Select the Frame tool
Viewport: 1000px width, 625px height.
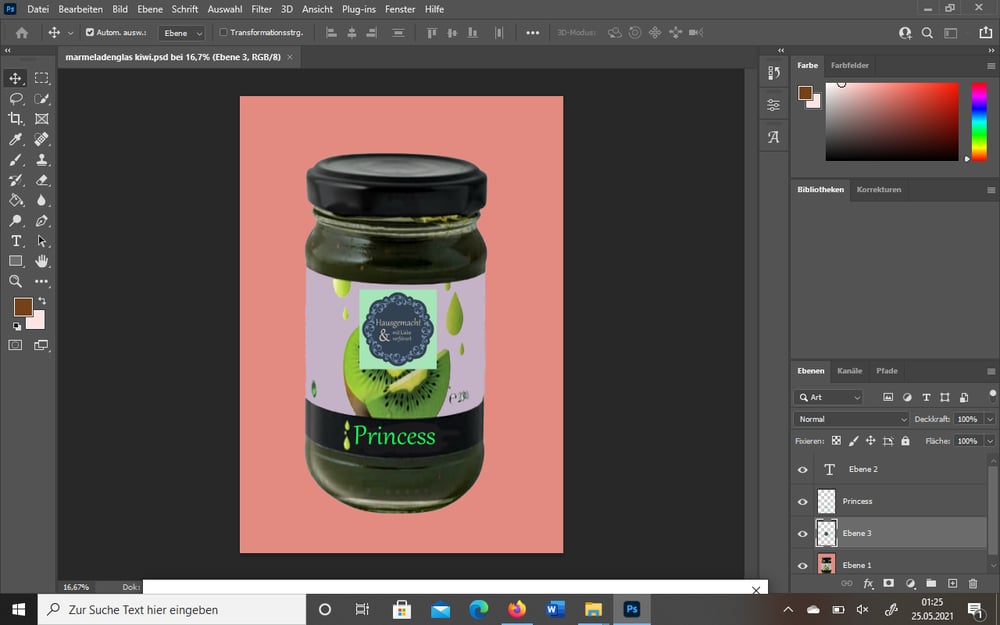click(41, 119)
